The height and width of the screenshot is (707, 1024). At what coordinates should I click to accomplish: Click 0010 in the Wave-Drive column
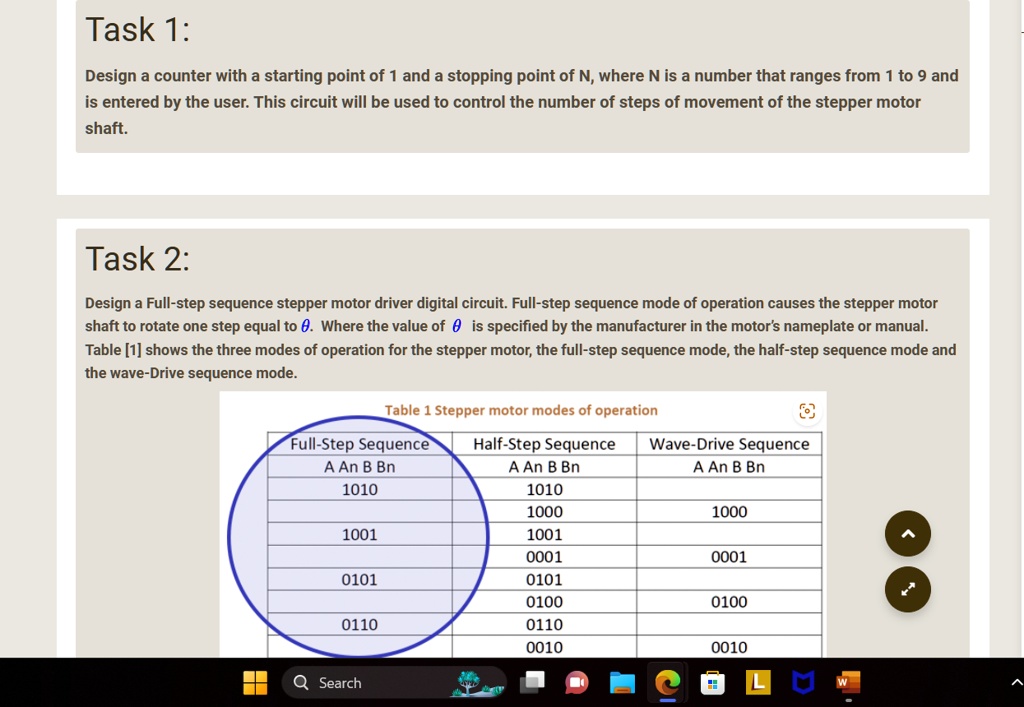(x=729, y=647)
